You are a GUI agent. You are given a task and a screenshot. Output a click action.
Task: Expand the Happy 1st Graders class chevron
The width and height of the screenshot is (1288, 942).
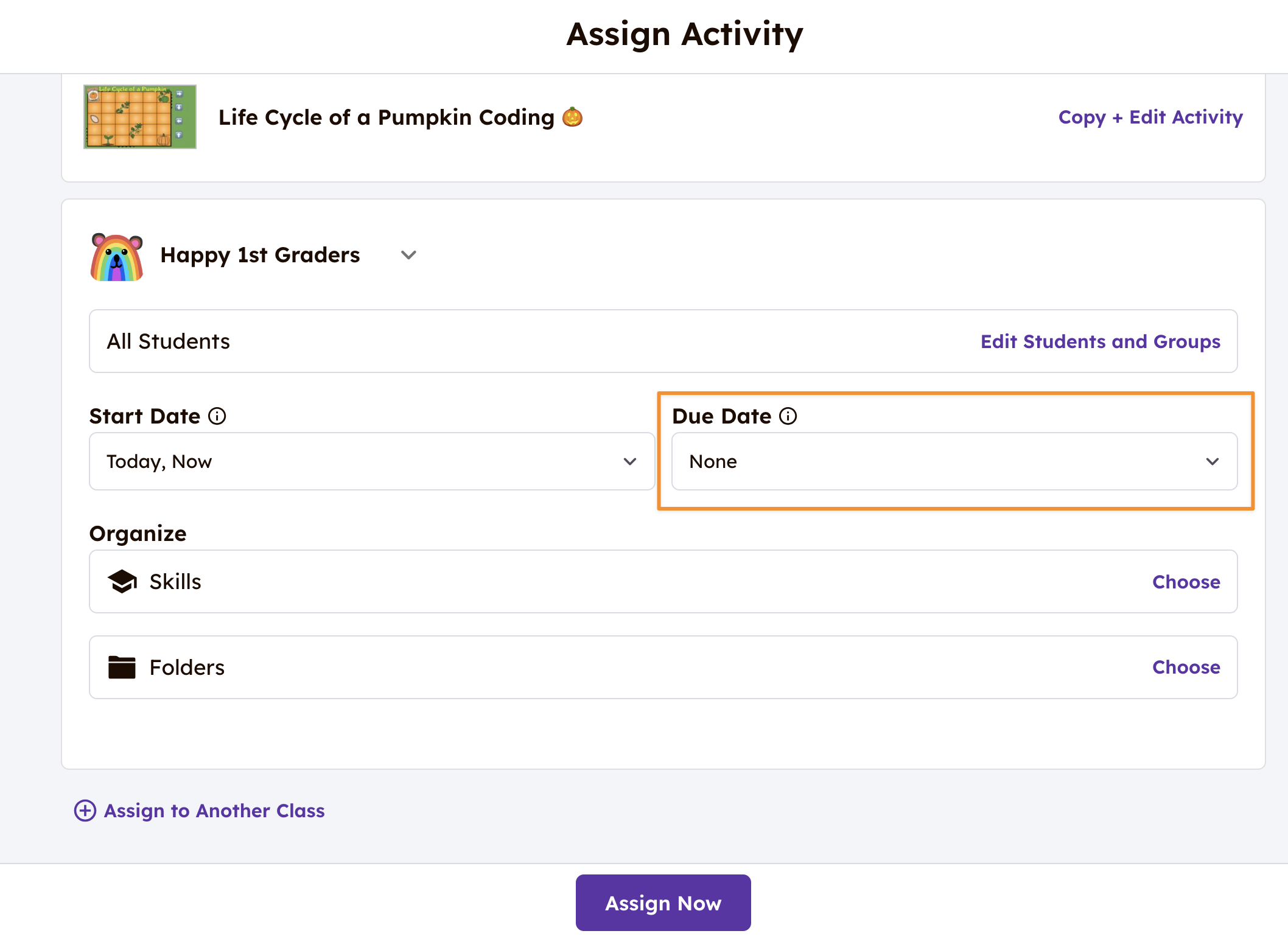click(408, 255)
